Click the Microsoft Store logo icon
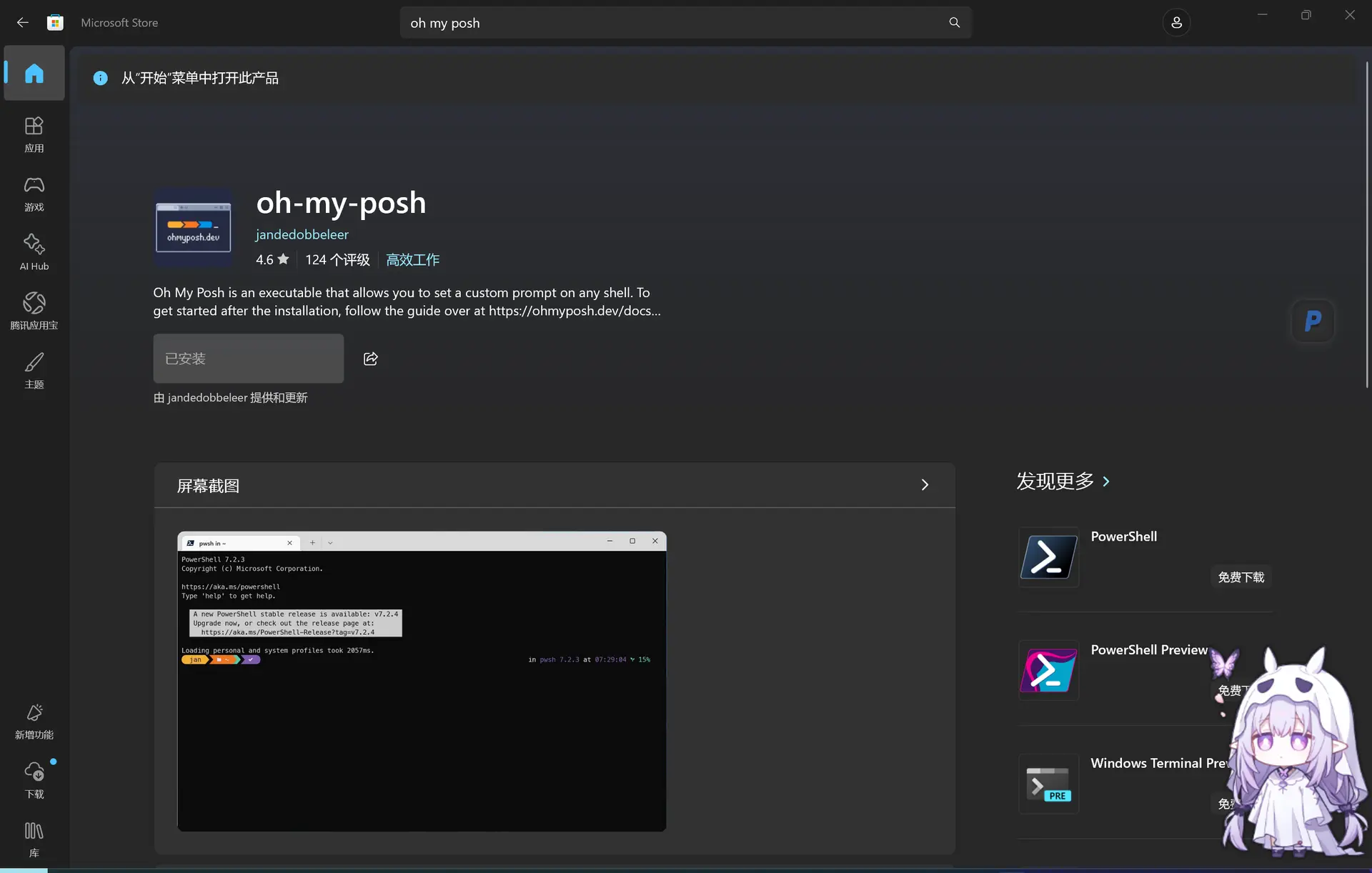 [55, 23]
